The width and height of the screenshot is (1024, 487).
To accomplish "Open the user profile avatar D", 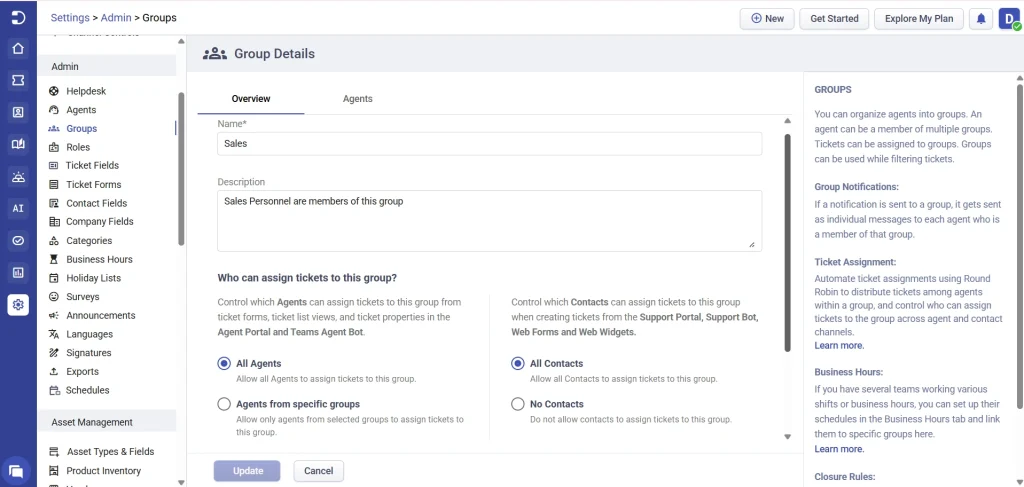I will pyautogui.click(x=1007, y=19).
